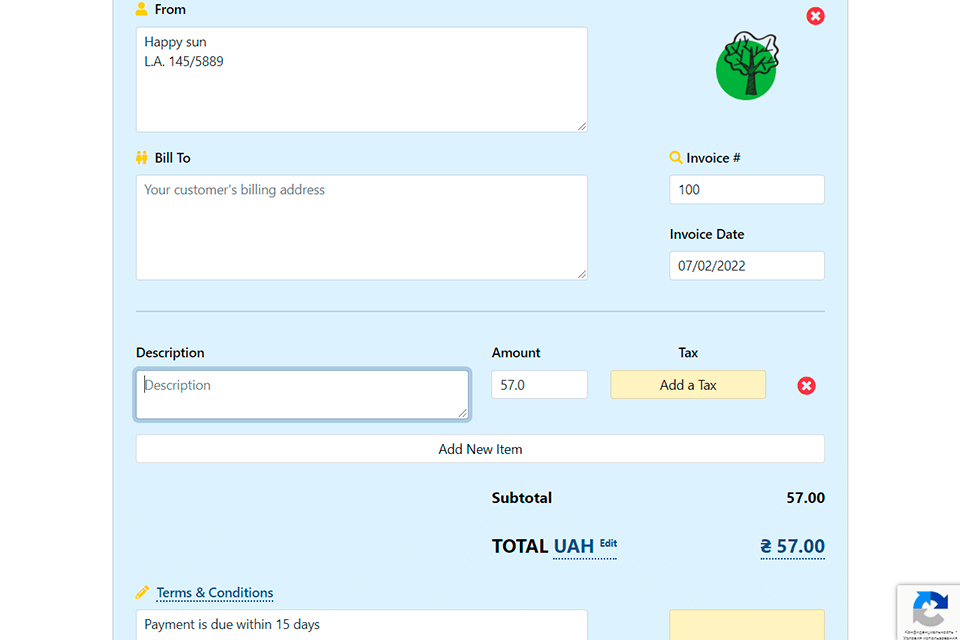Screen dimensions: 960x640
Task: Click the pencil icon beside Terms & Conditions
Action: coord(142,592)
